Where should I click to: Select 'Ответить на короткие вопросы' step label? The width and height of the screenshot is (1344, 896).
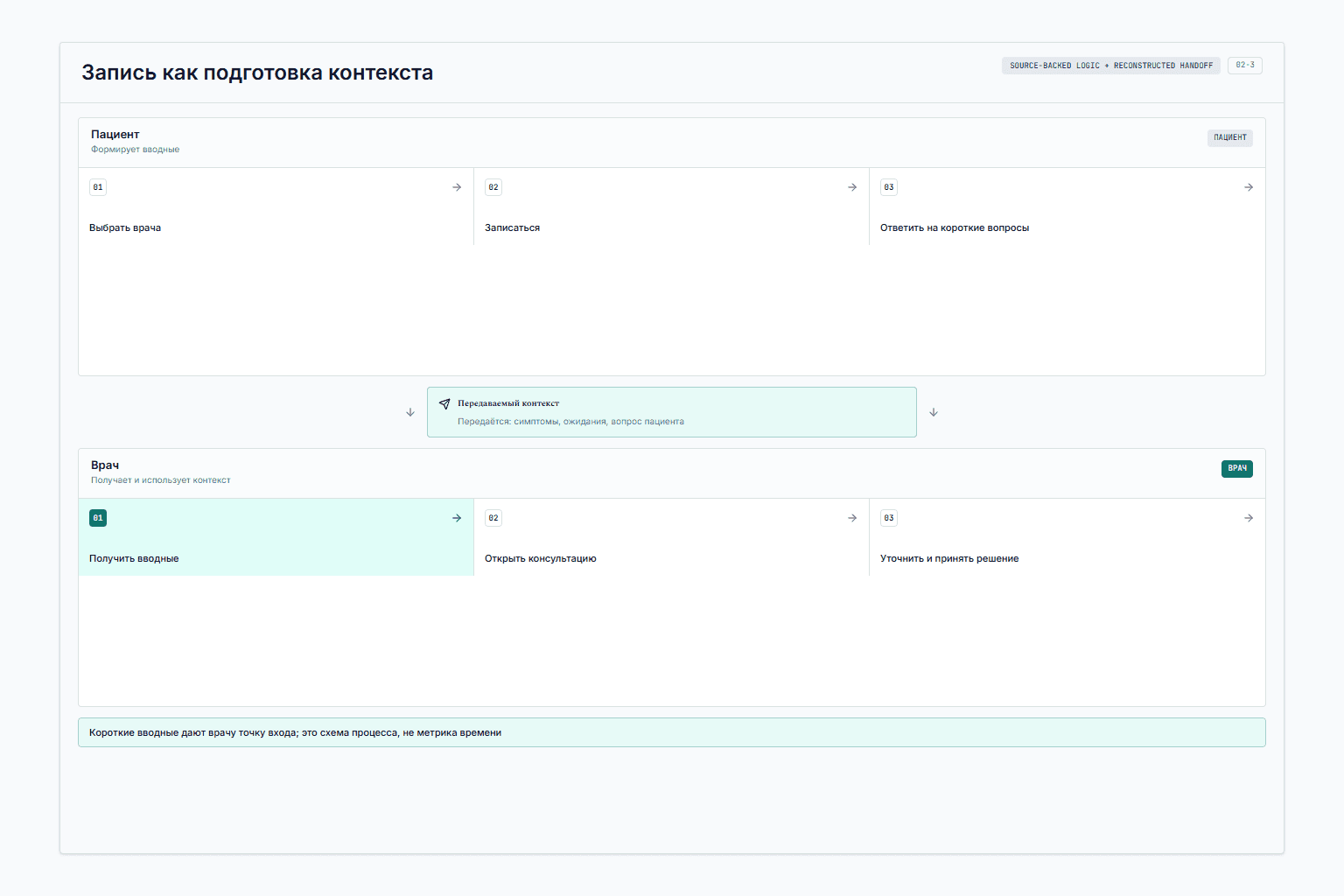tap(955, 227)
